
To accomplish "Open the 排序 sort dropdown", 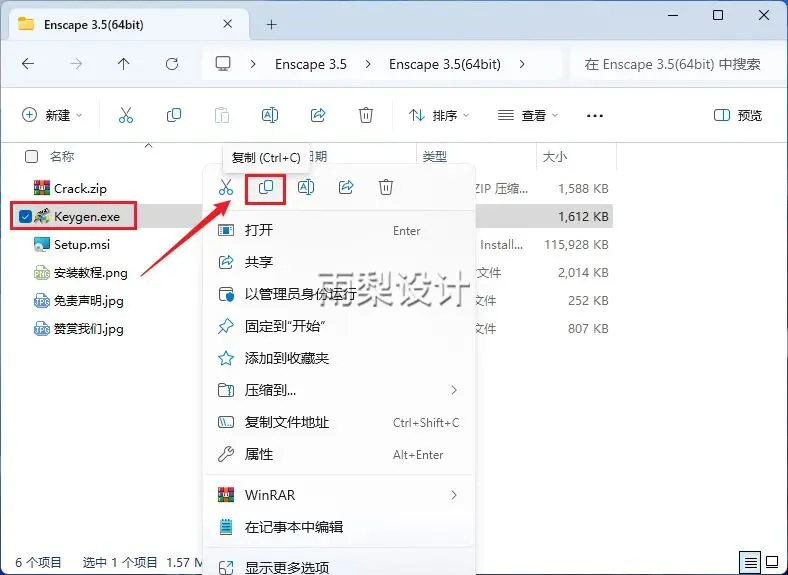I will (x=439, y=116).
